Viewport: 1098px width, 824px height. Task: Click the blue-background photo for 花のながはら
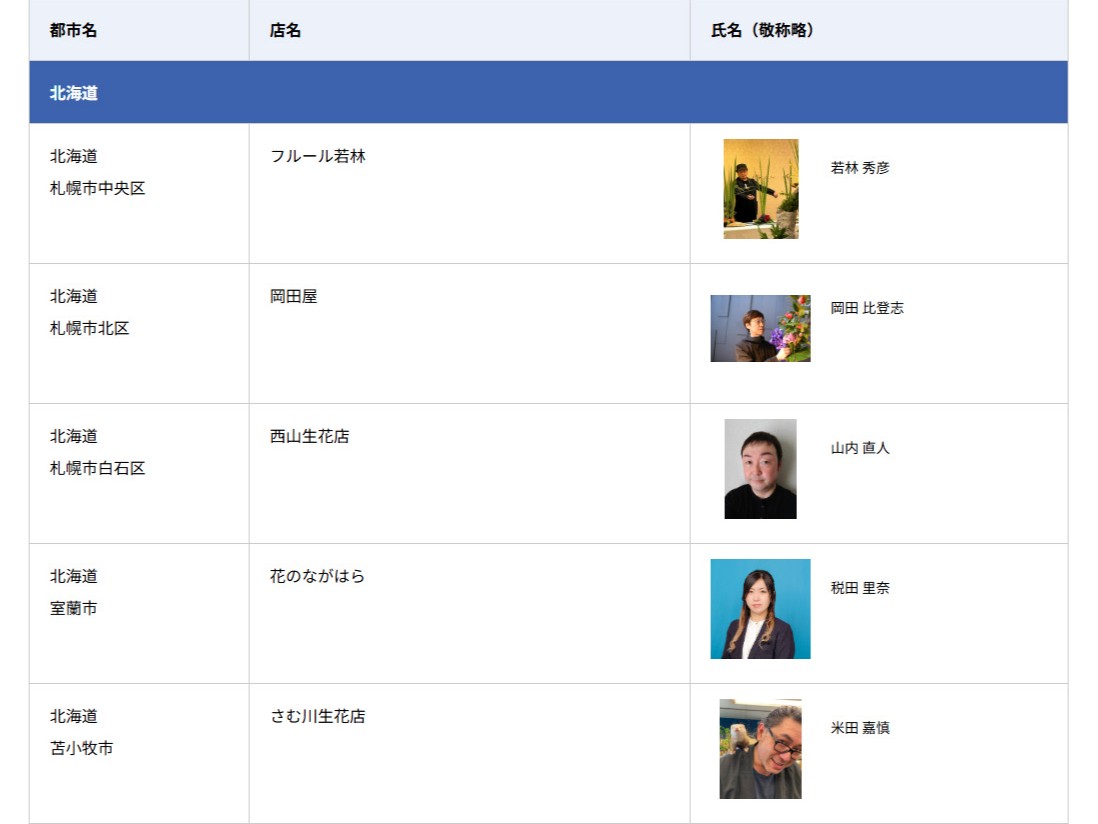tap(760, 609)
